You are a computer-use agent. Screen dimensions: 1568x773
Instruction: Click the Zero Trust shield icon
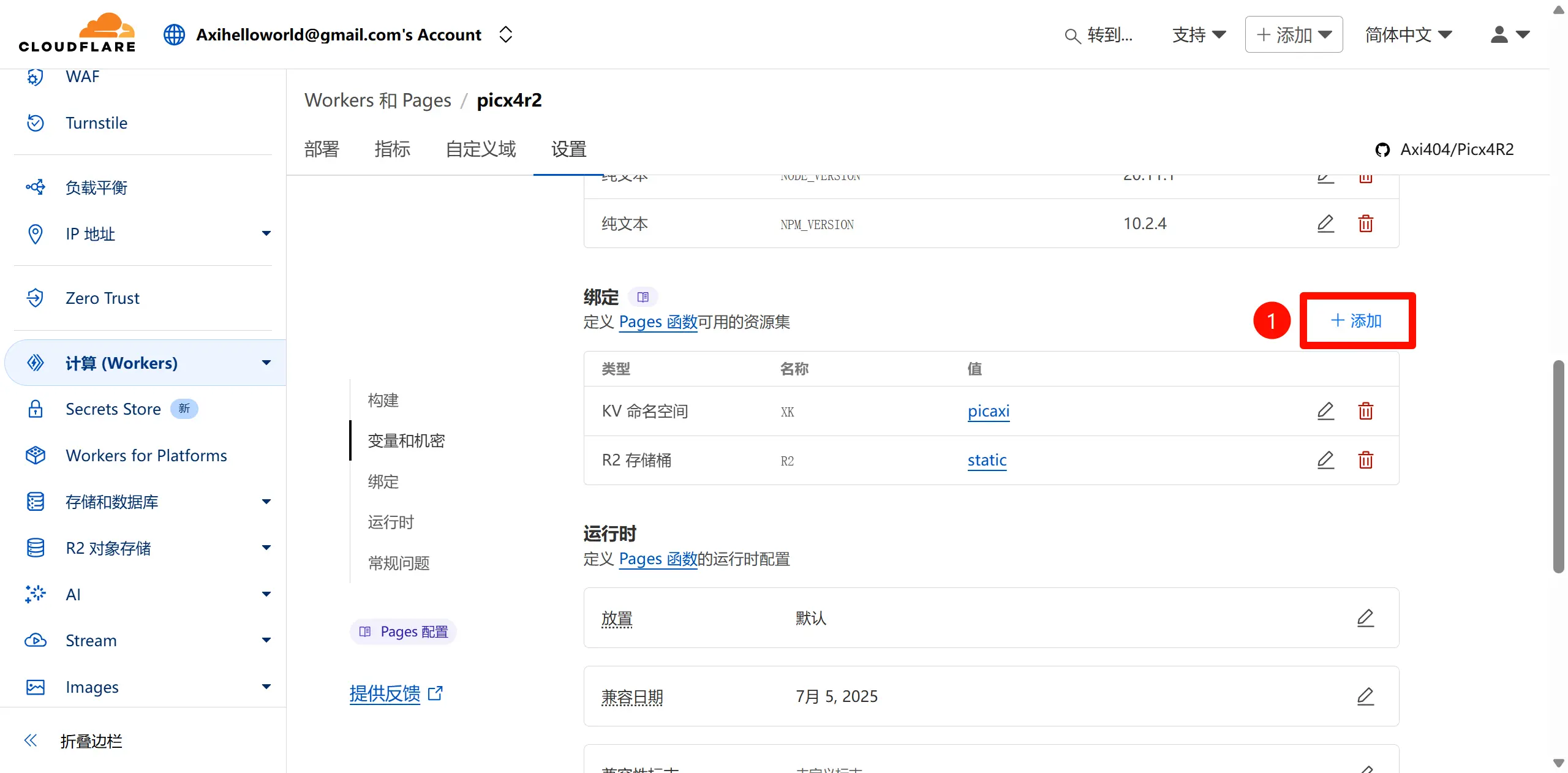click(36, 298)
